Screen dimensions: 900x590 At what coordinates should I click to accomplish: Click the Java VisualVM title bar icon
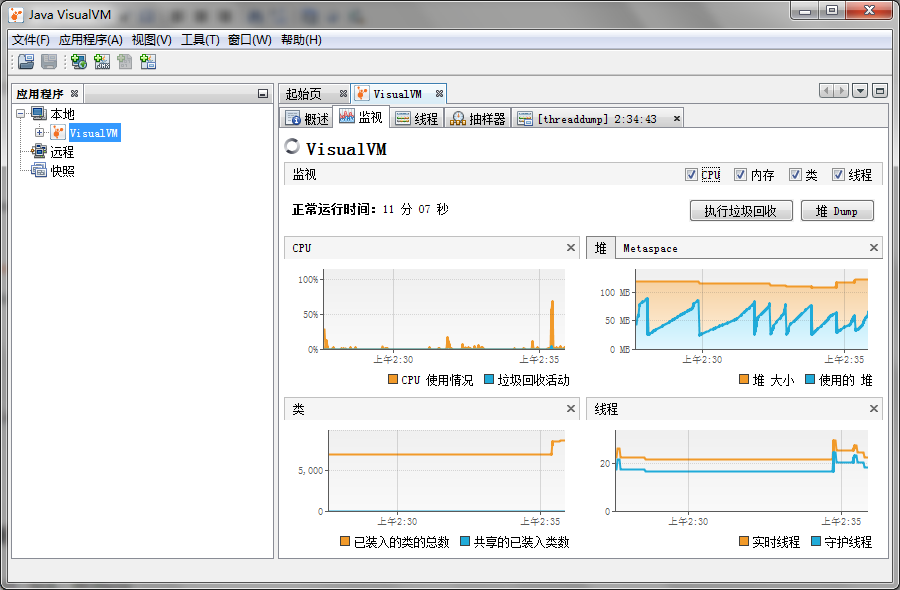pos(17,14)
